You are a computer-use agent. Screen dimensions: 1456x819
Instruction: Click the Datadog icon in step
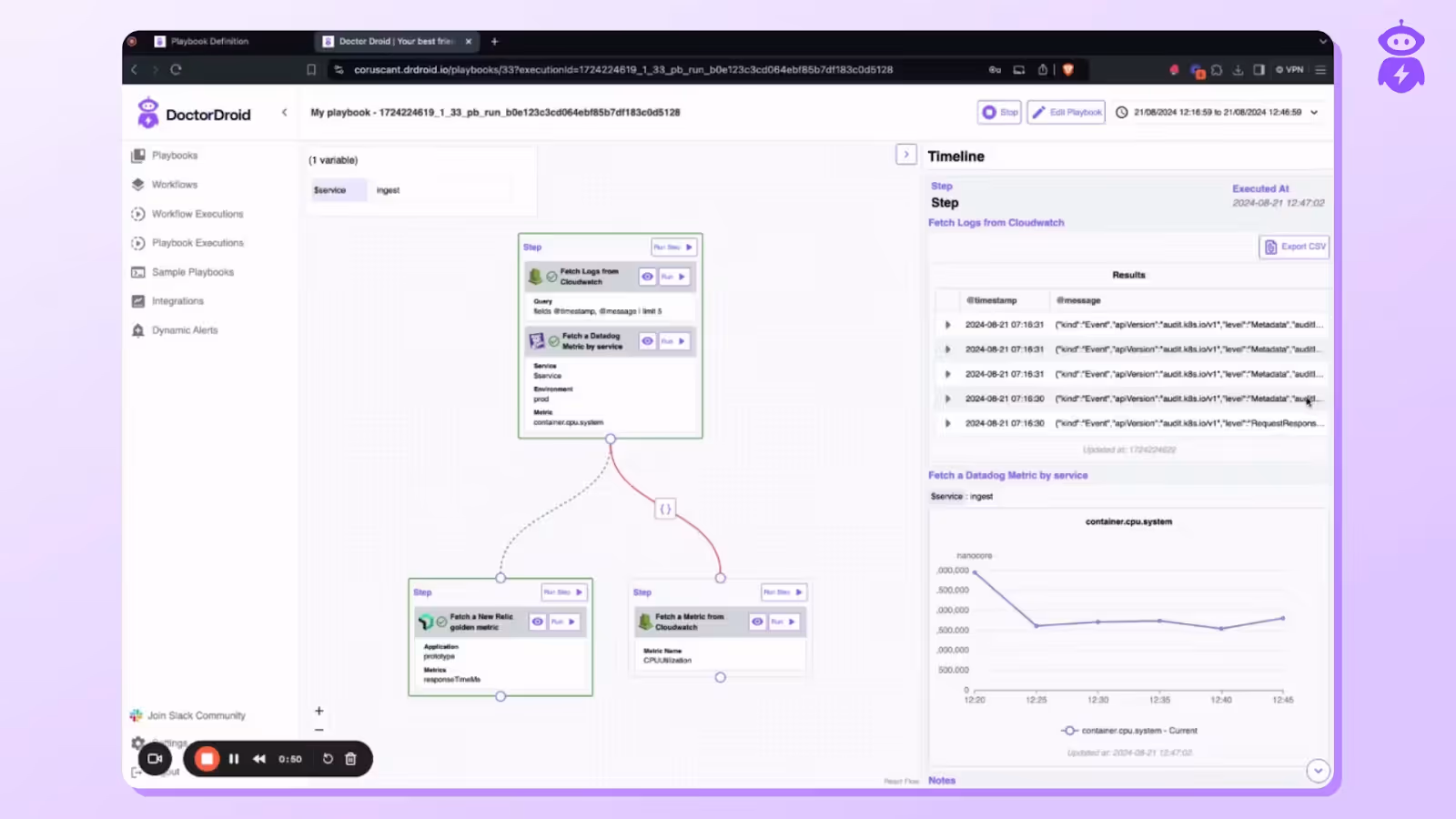(537, 341)
